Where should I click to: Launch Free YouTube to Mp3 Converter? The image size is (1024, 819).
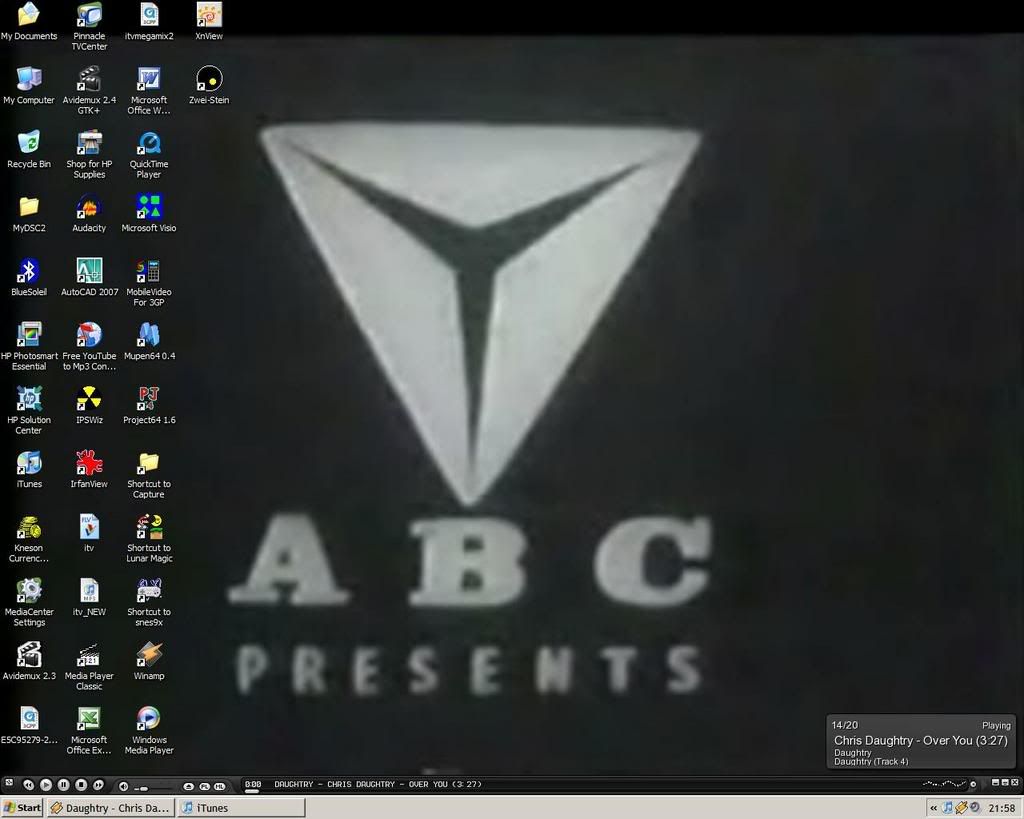click(89, 346)
